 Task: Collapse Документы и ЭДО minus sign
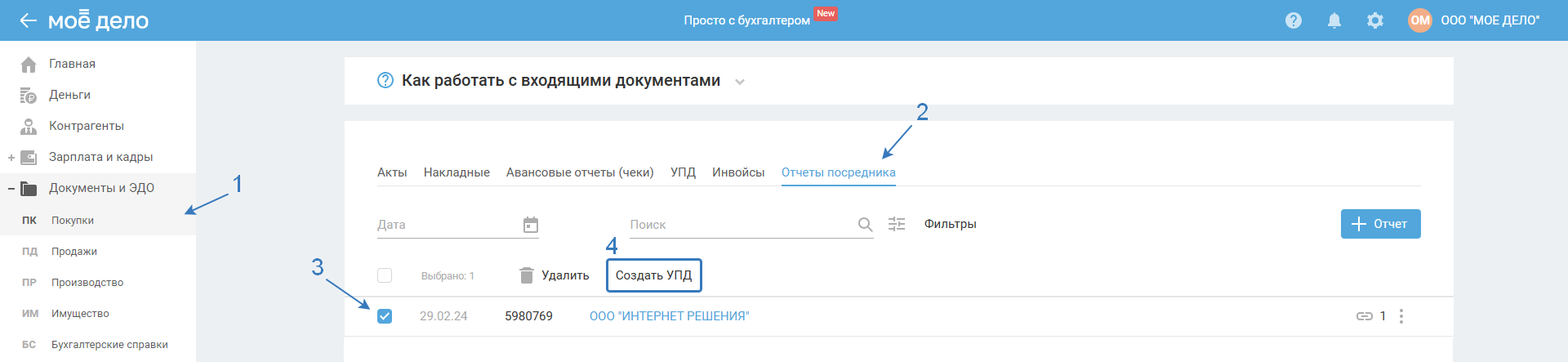[x=11, y=189]
